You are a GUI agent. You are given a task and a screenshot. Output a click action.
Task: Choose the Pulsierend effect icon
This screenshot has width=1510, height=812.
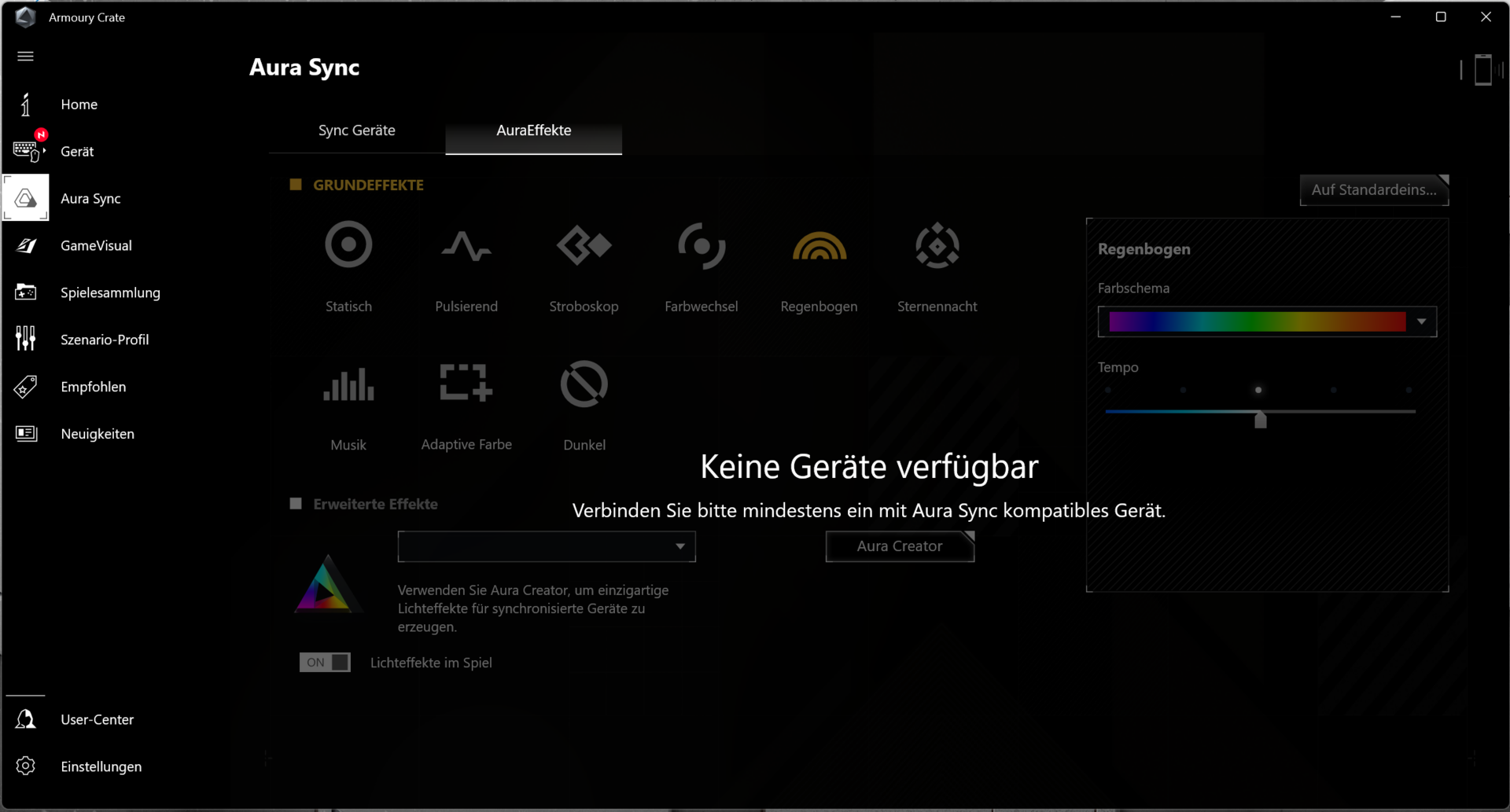tap(466, 245)
